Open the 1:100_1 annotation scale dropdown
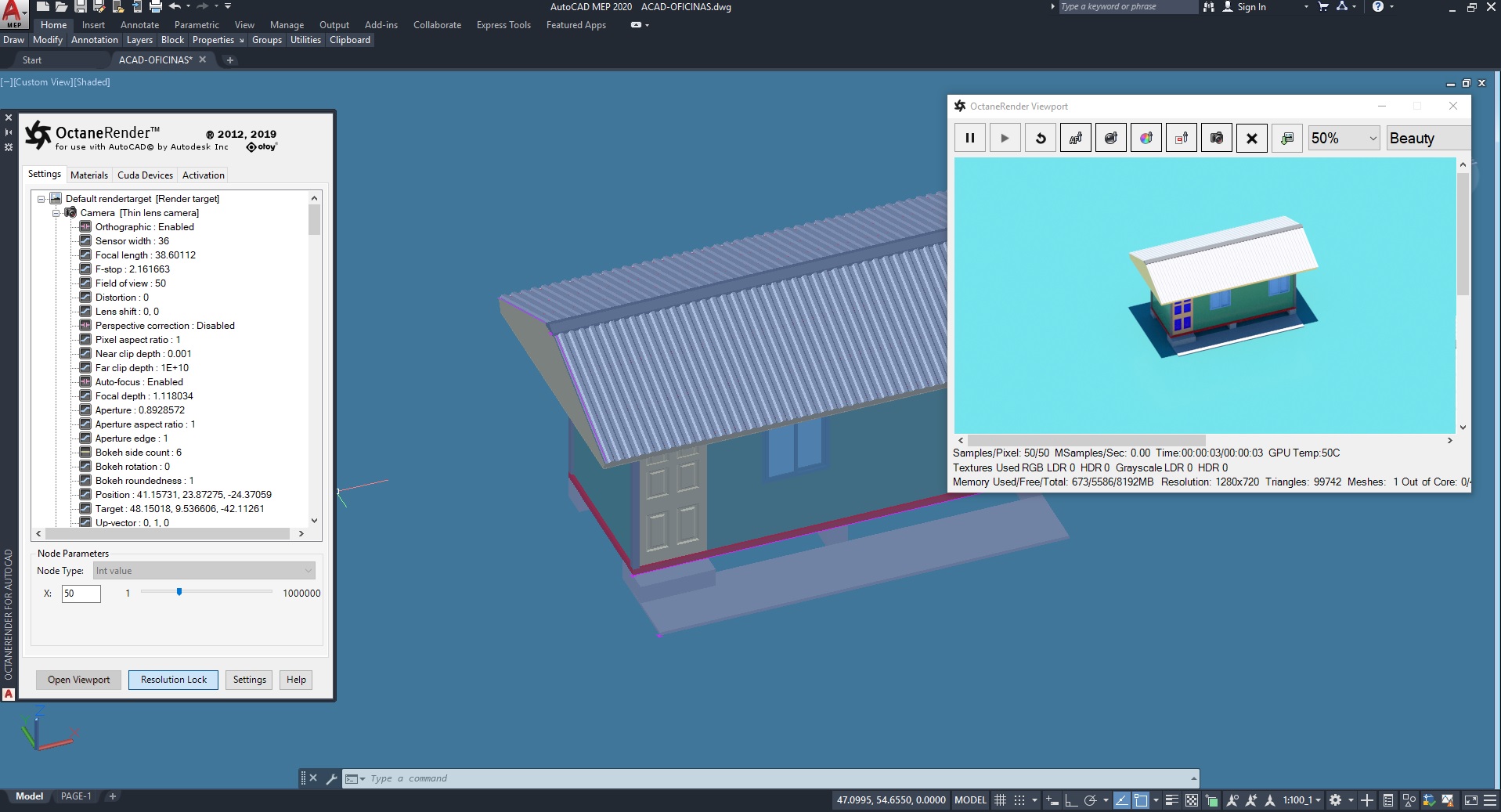This screenshot has height=812, width=1501. pos(1301,800)
